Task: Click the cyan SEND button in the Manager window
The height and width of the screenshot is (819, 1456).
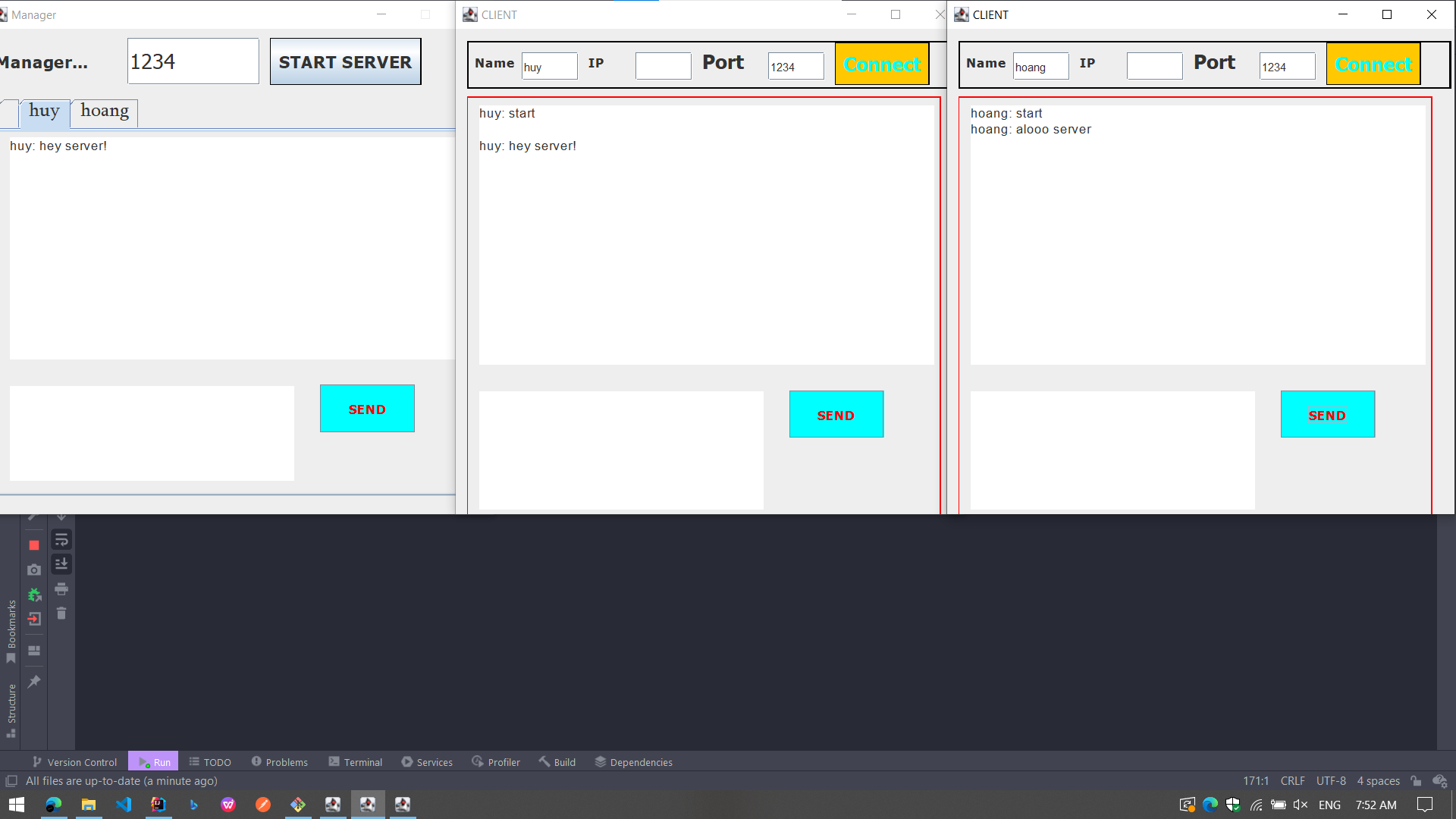Action: click(367, 409)
